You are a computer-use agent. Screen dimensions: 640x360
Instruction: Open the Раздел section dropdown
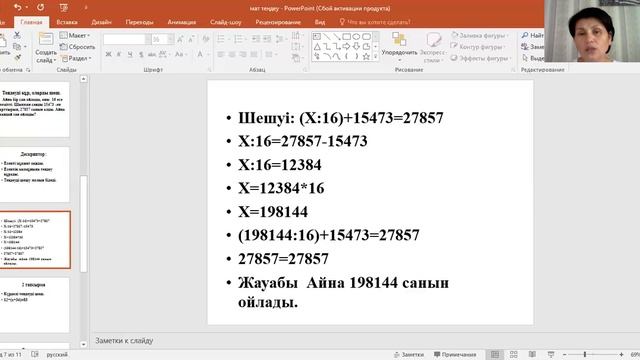pos(76,58)
